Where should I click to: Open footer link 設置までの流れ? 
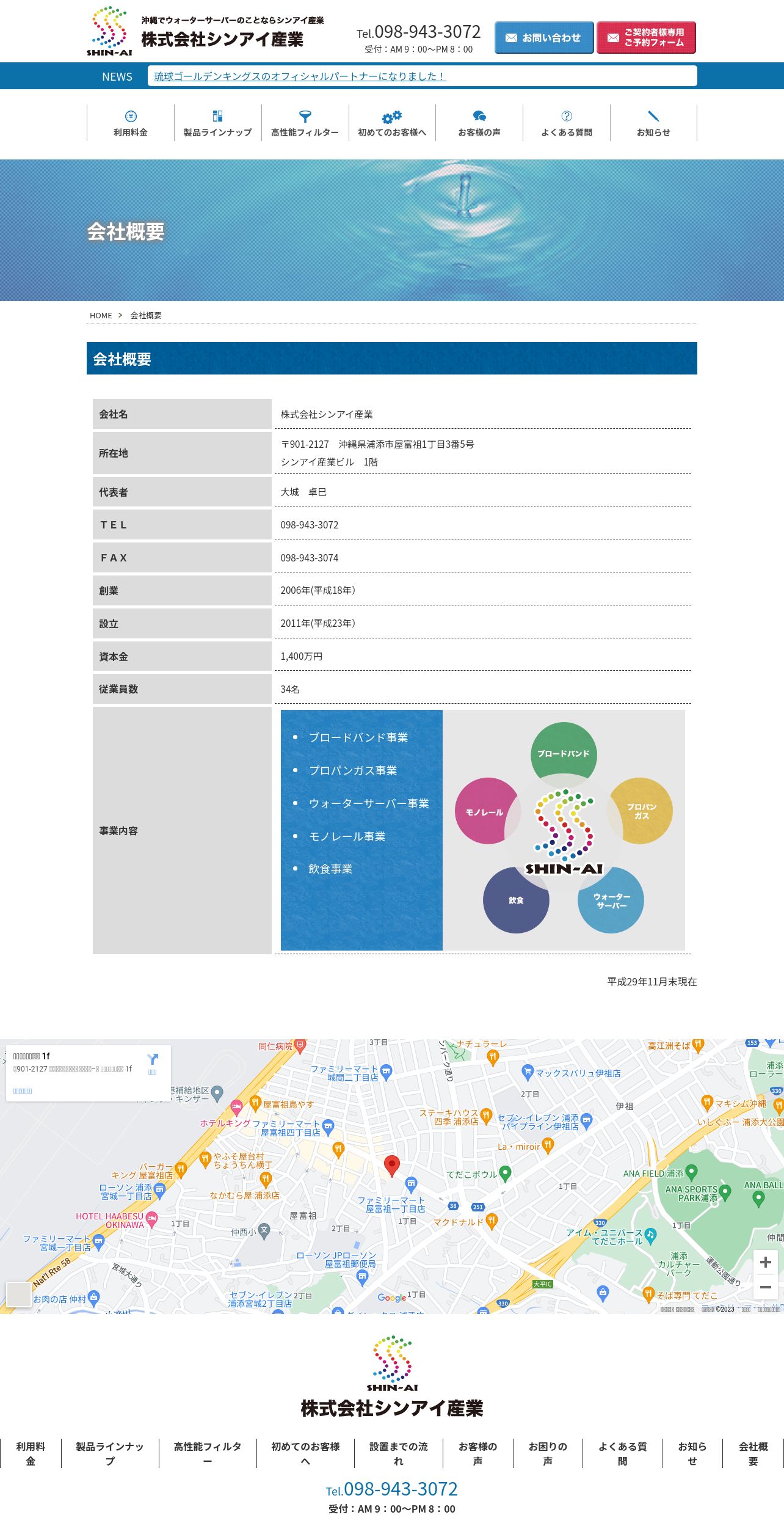(x=398, y=1453)
